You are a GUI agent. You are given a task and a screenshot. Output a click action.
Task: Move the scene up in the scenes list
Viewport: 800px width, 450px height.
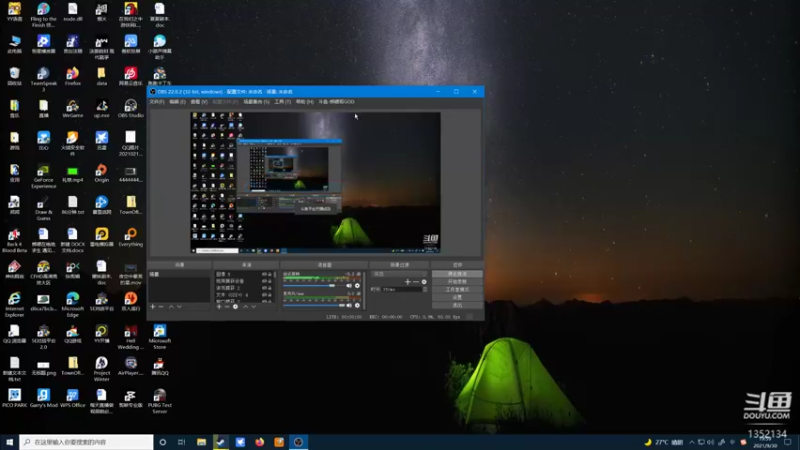(171, 307)
